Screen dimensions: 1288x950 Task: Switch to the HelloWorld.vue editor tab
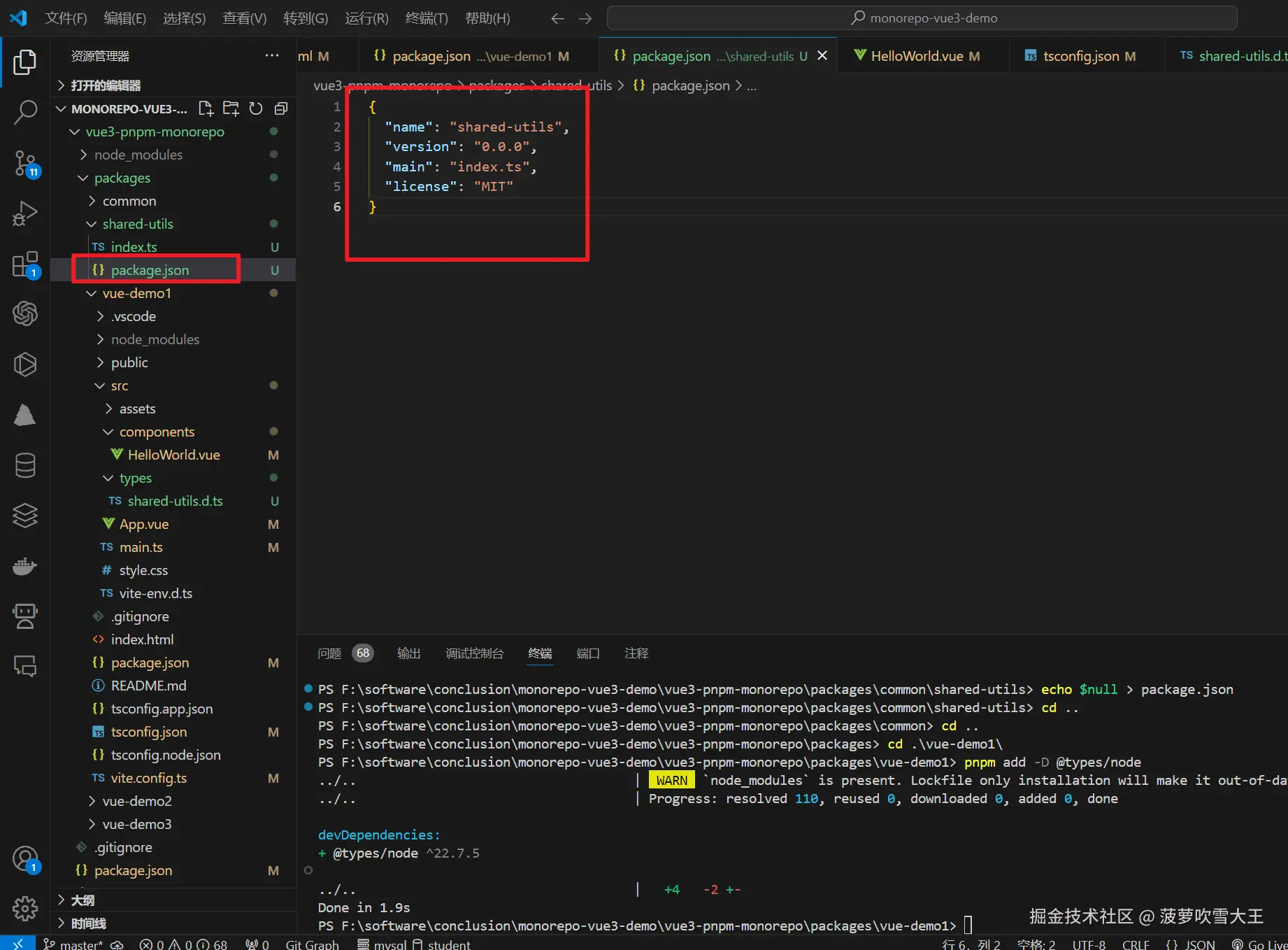917,56
